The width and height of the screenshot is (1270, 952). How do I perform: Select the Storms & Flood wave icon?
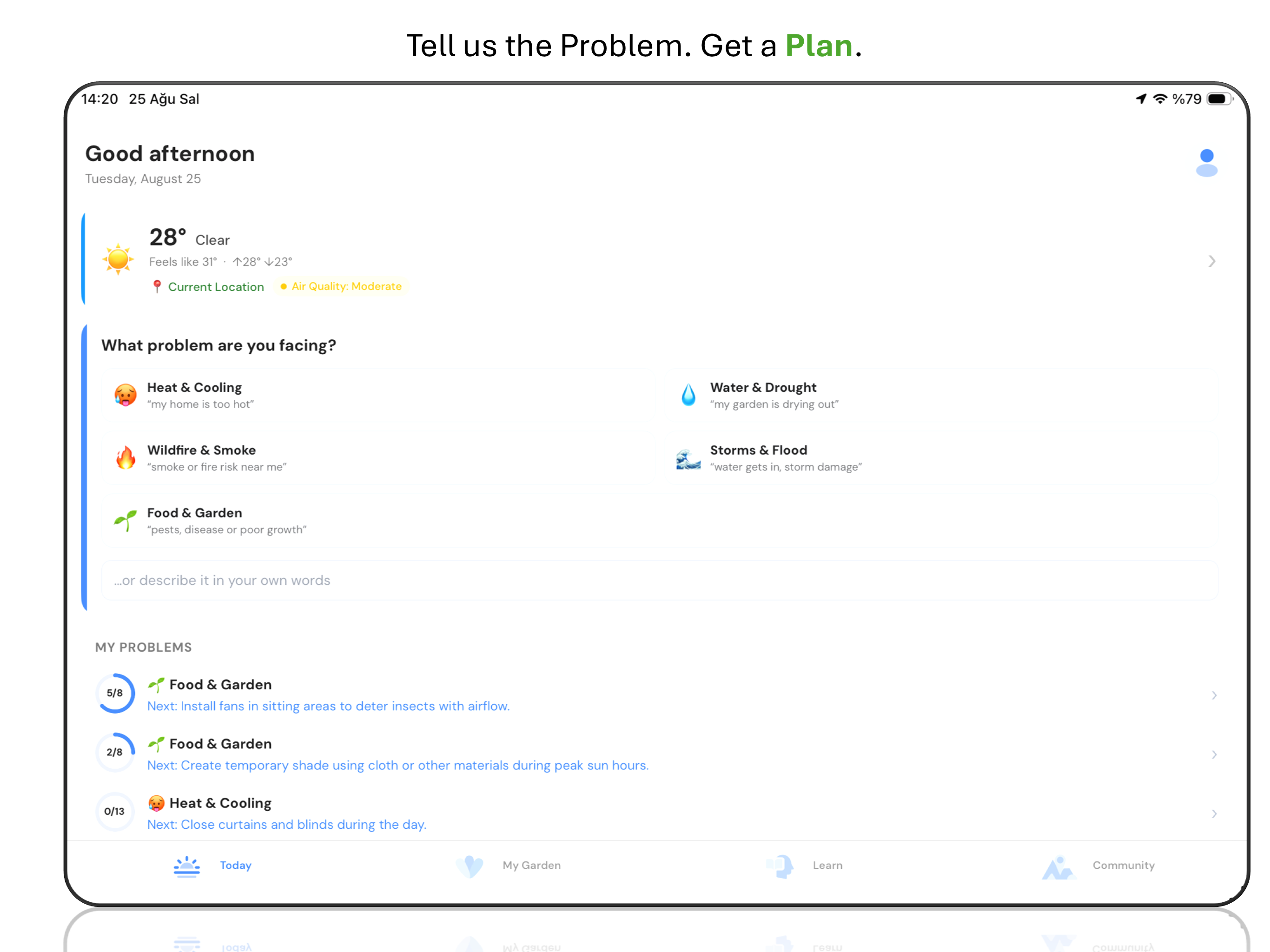coord(688,459)
